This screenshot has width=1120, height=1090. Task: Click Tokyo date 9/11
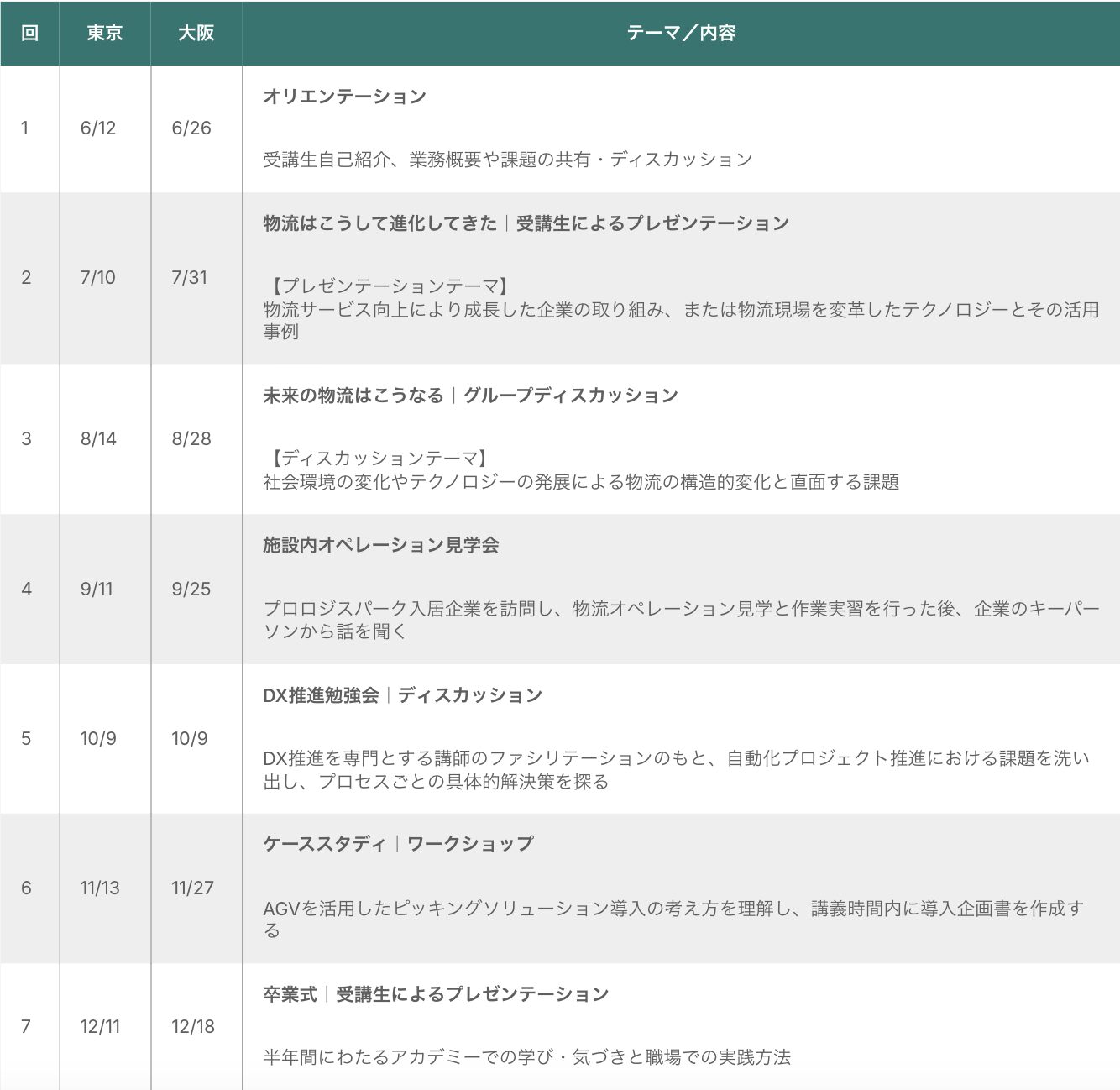click(97, 589)
